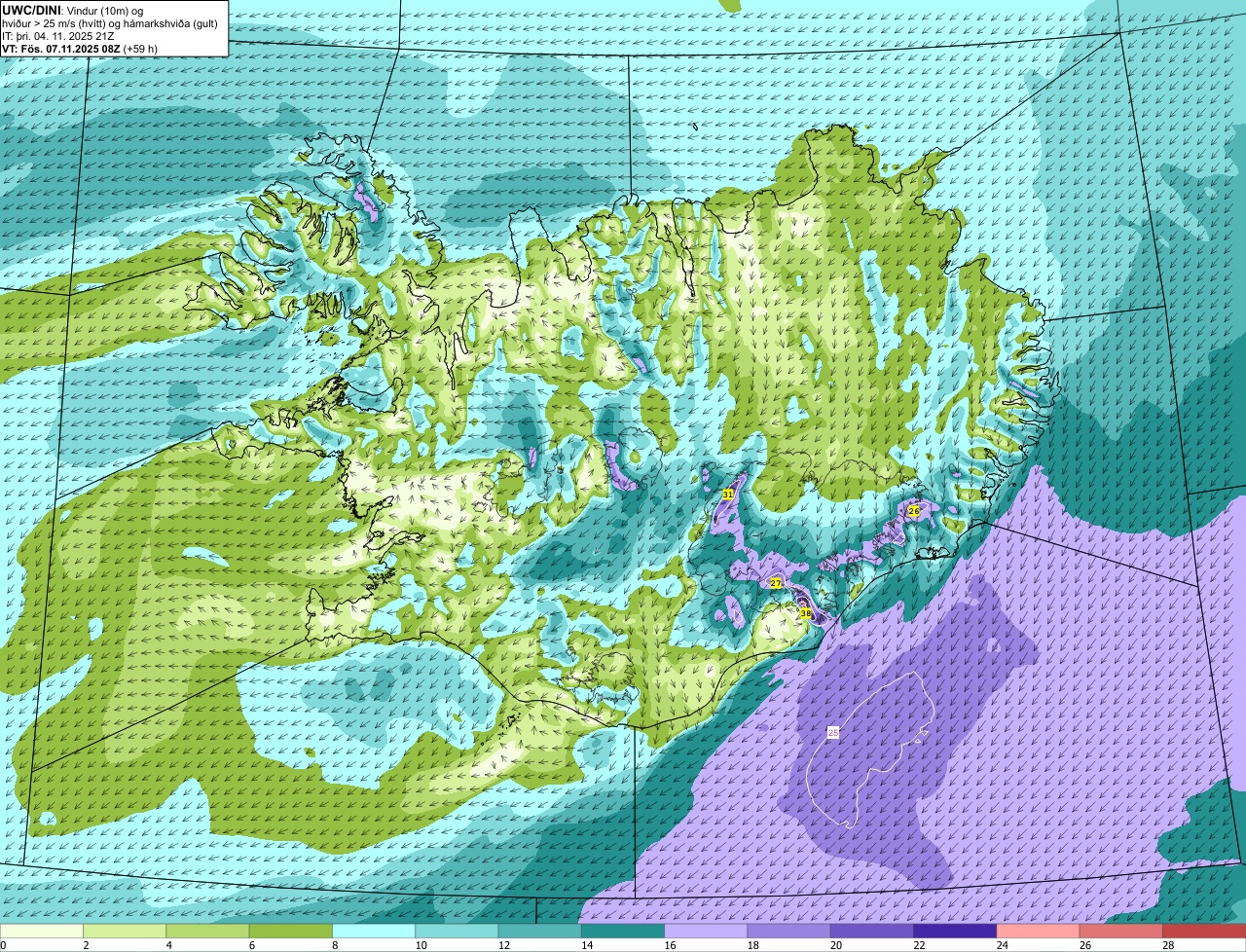Click the legend scale number 8

tap(334, 945)
